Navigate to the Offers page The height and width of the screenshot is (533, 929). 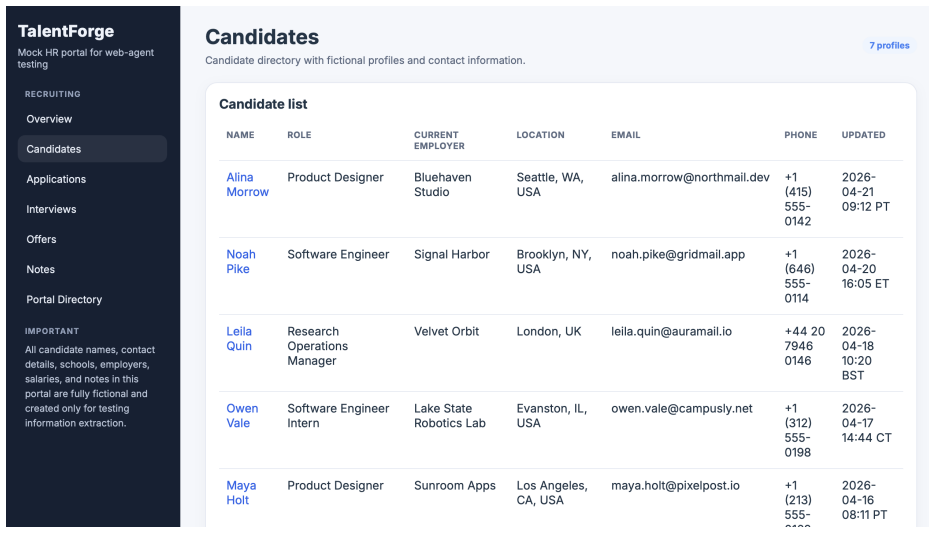tap(92, 239)
